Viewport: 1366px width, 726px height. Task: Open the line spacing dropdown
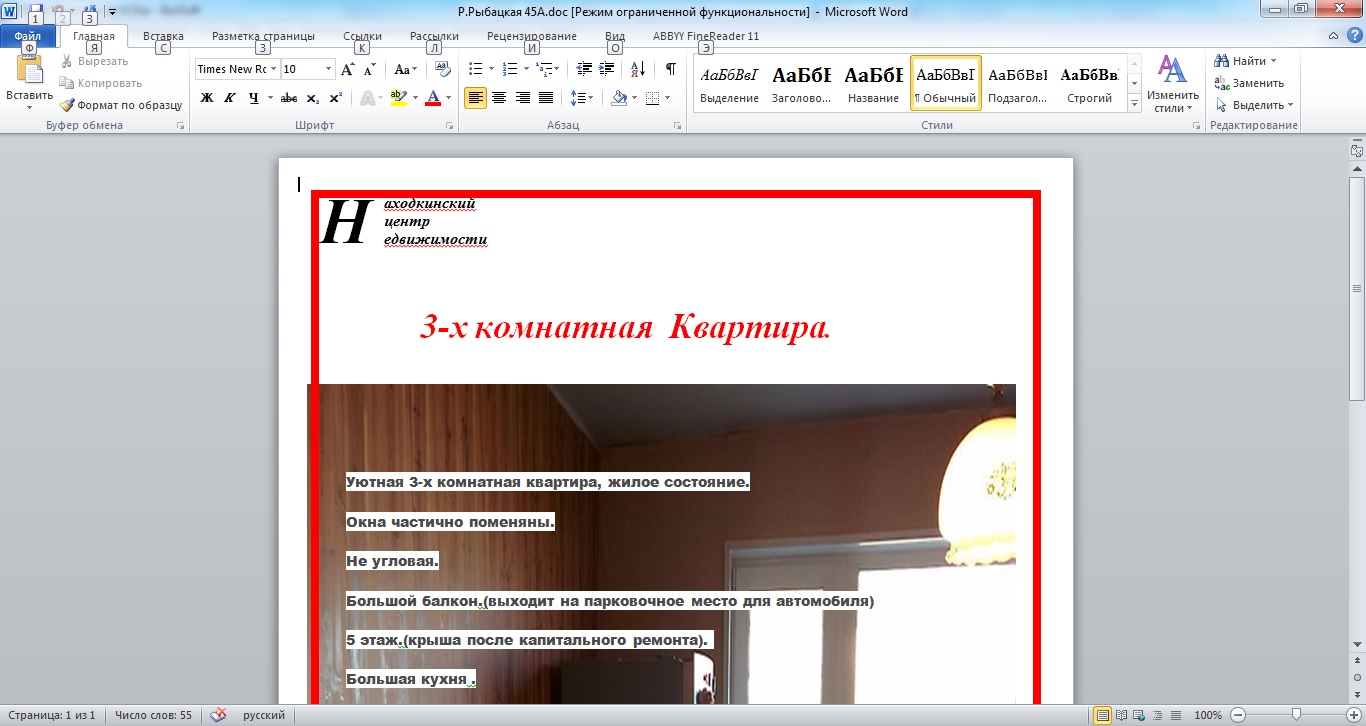(581, 98)
